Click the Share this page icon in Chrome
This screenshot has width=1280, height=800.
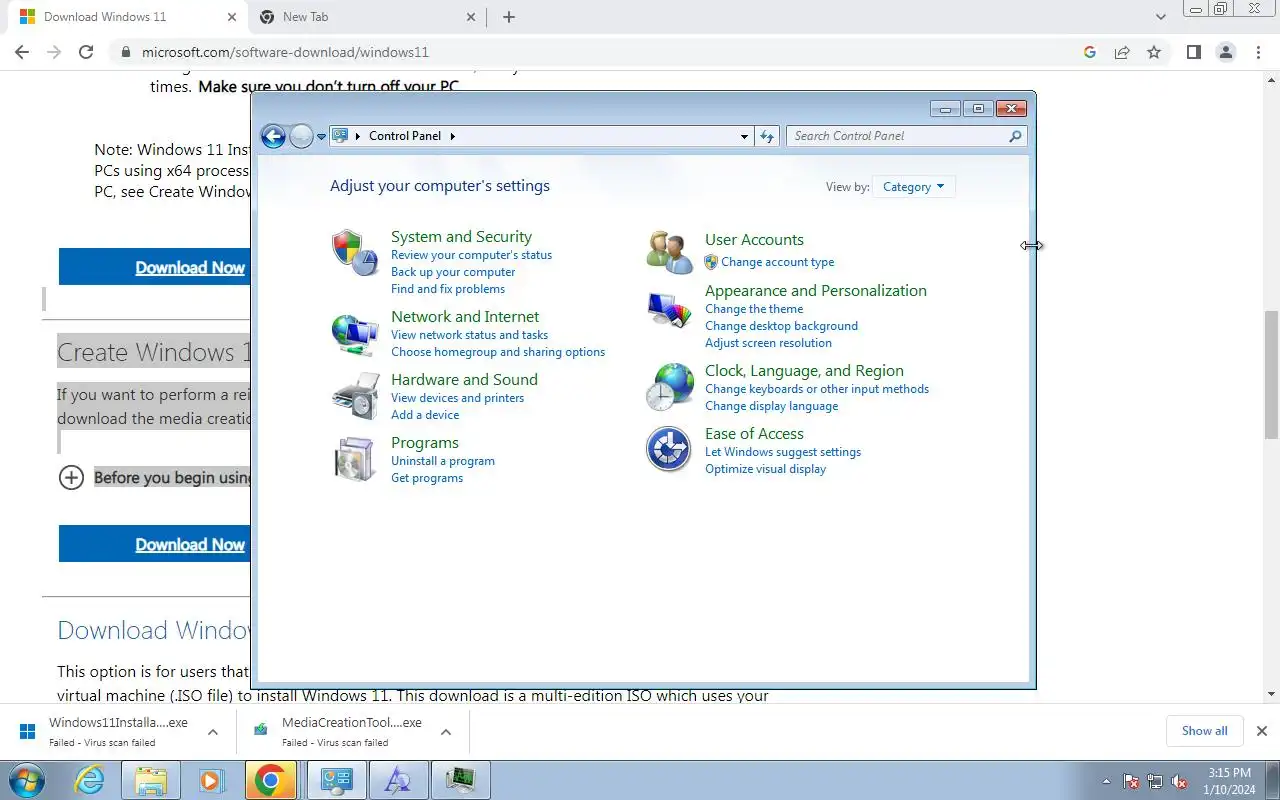[1122, 52]
